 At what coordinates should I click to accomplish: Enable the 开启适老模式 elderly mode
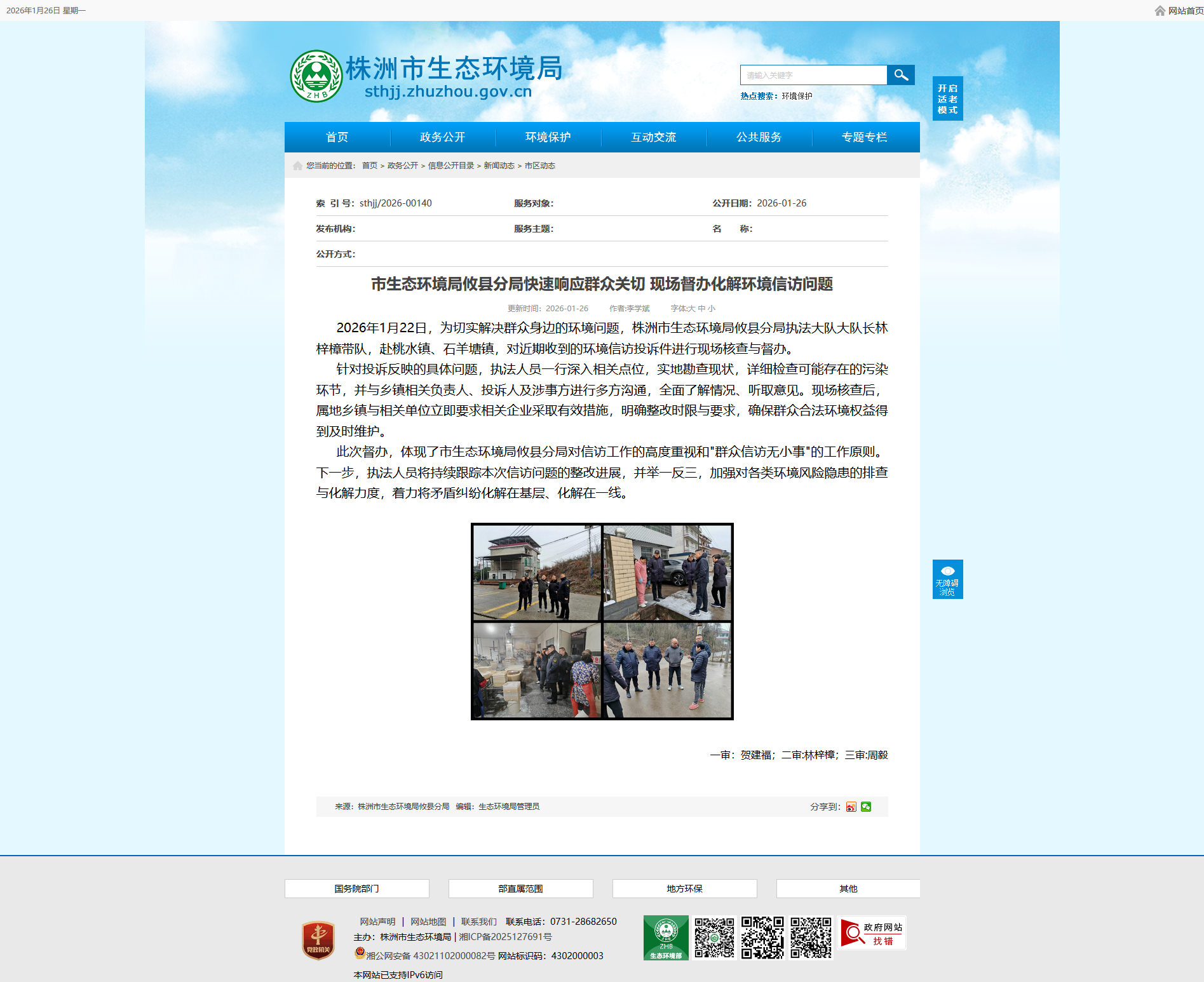click(947, 98)
